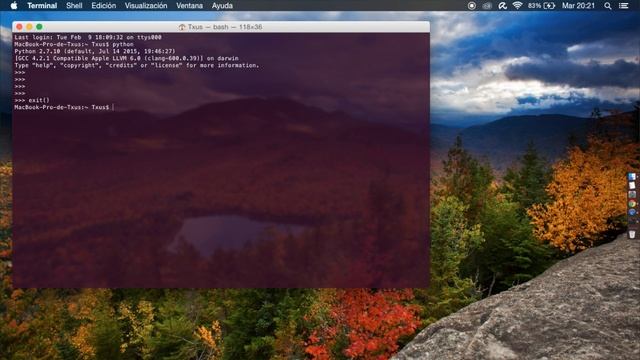Click the Type "help", "copyright" information line
640x360 pixels.
[137, 65]
